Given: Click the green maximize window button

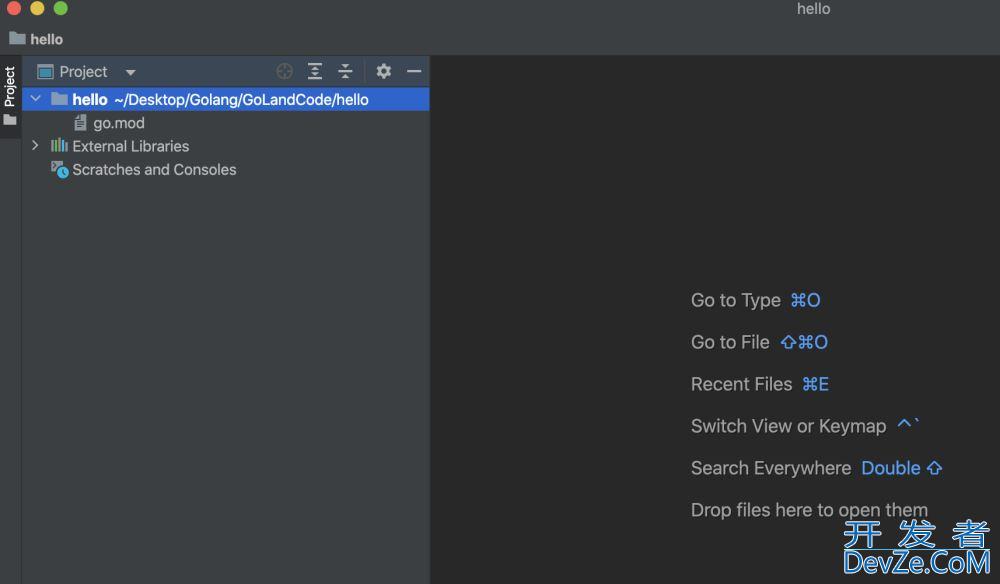Looking at the screenshot, I should point(61,8).
